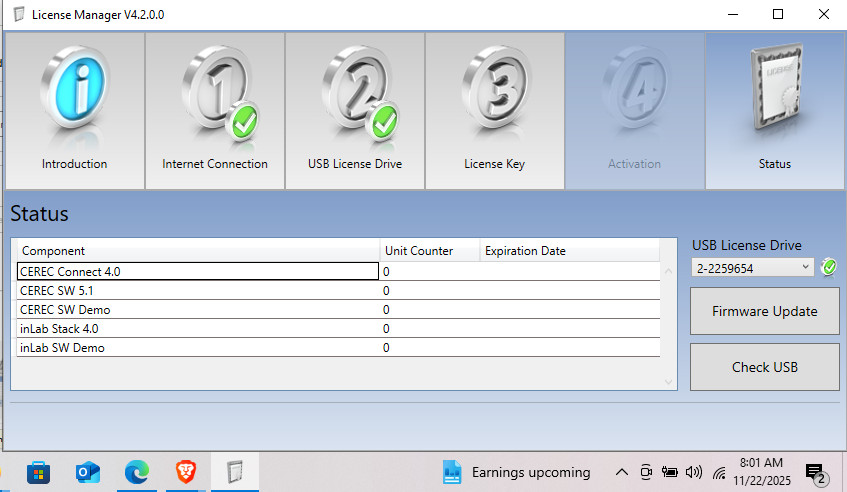Image resolution: width=847 pixels, height=492 pixels.
Task: Open Microsoft Store from the taskbar
Action: click(38, 473)
